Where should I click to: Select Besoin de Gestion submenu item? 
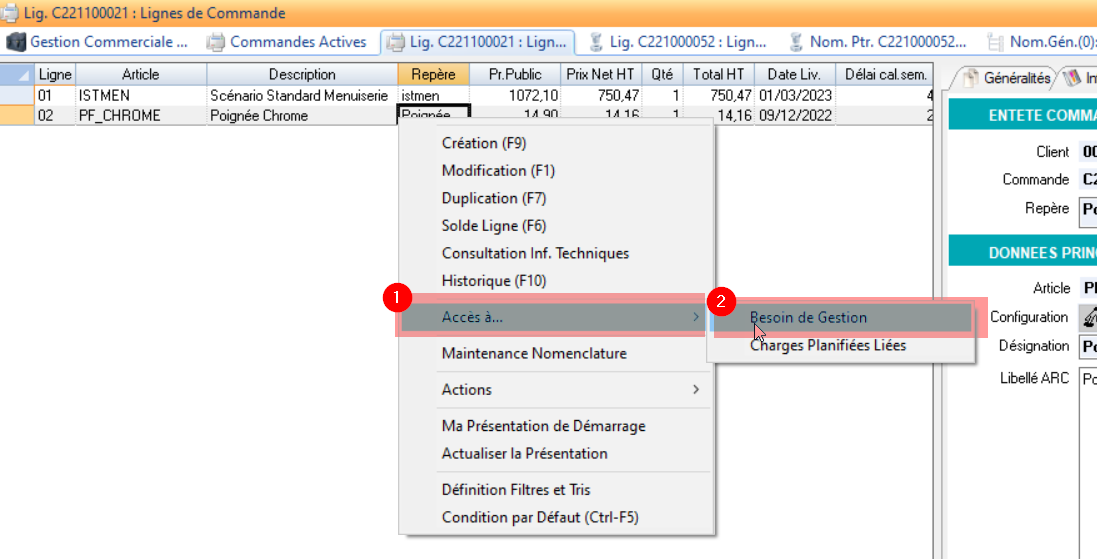pos(808,317)
